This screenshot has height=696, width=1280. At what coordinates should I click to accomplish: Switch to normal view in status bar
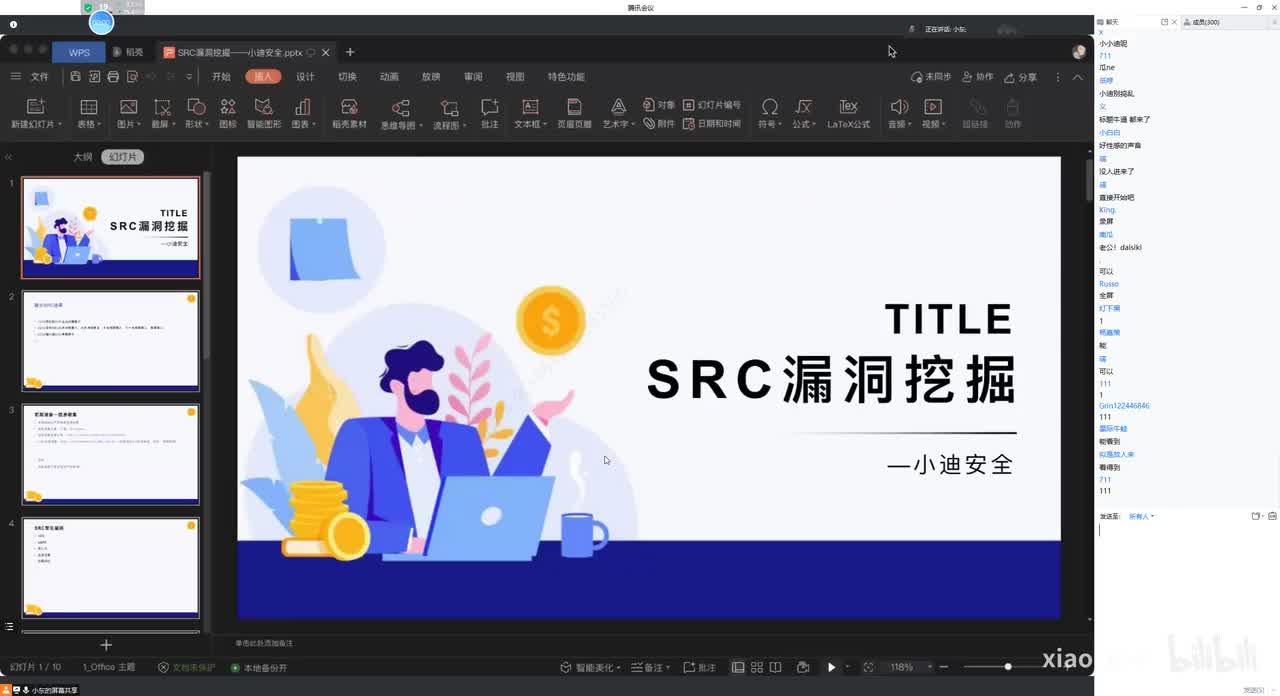coord(738,667)
